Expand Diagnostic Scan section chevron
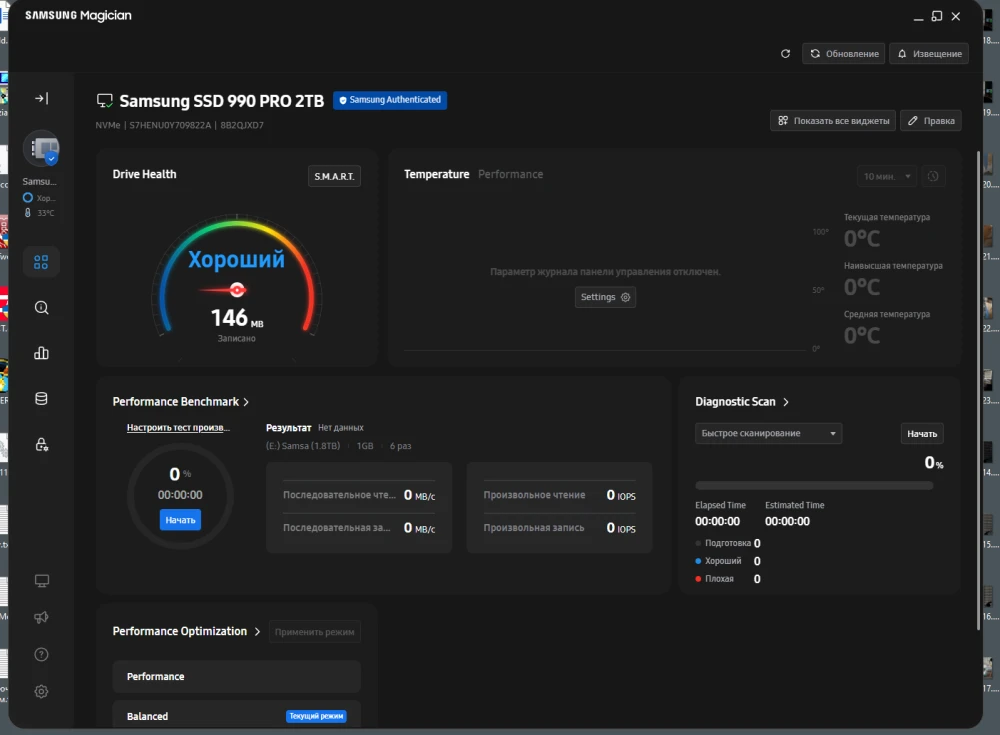The height and width of the screenshot is (735, 1000). coord(786,402)
